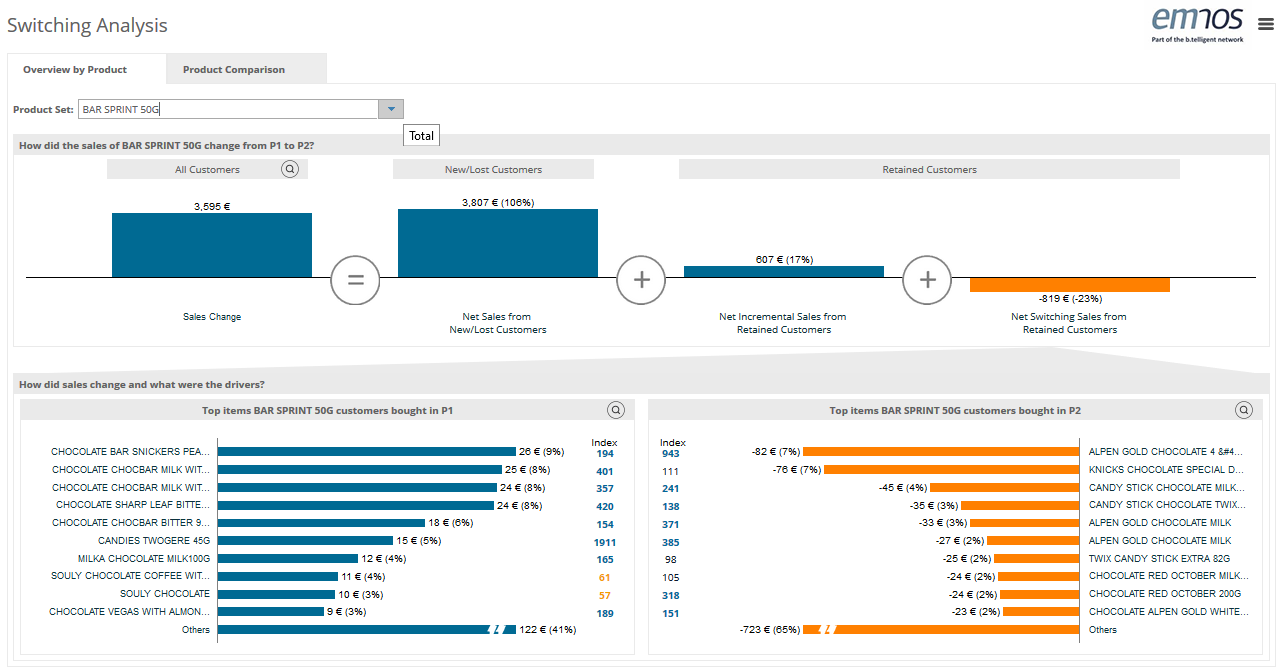Select the blue Net Sales from New/Lost Customers bar
Screen dimensions: 1284x671
pos(498,243)
